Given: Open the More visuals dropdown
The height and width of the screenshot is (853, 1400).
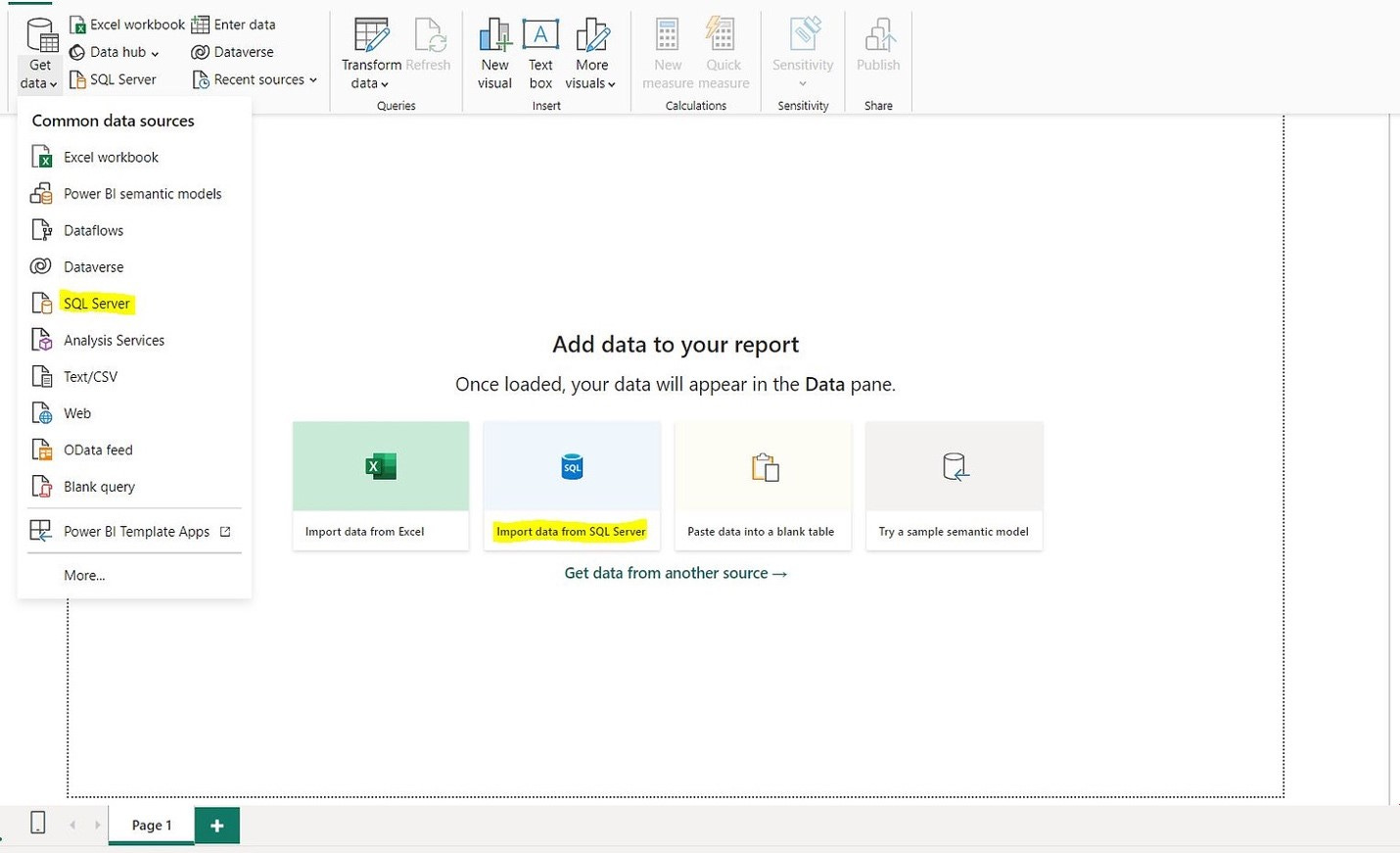Looking at the screenshot, I should click(x=591, y=55).
